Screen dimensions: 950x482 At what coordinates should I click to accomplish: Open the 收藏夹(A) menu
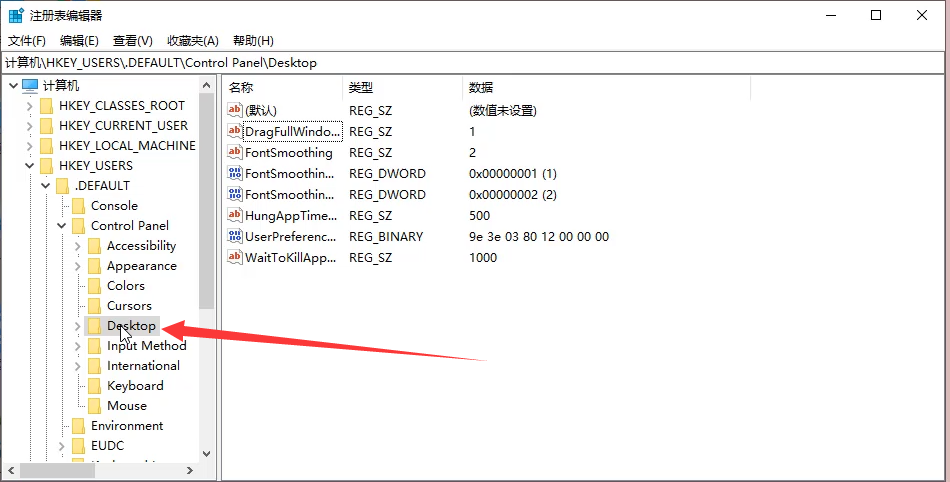pyautogui.click(x=193, y=41)
